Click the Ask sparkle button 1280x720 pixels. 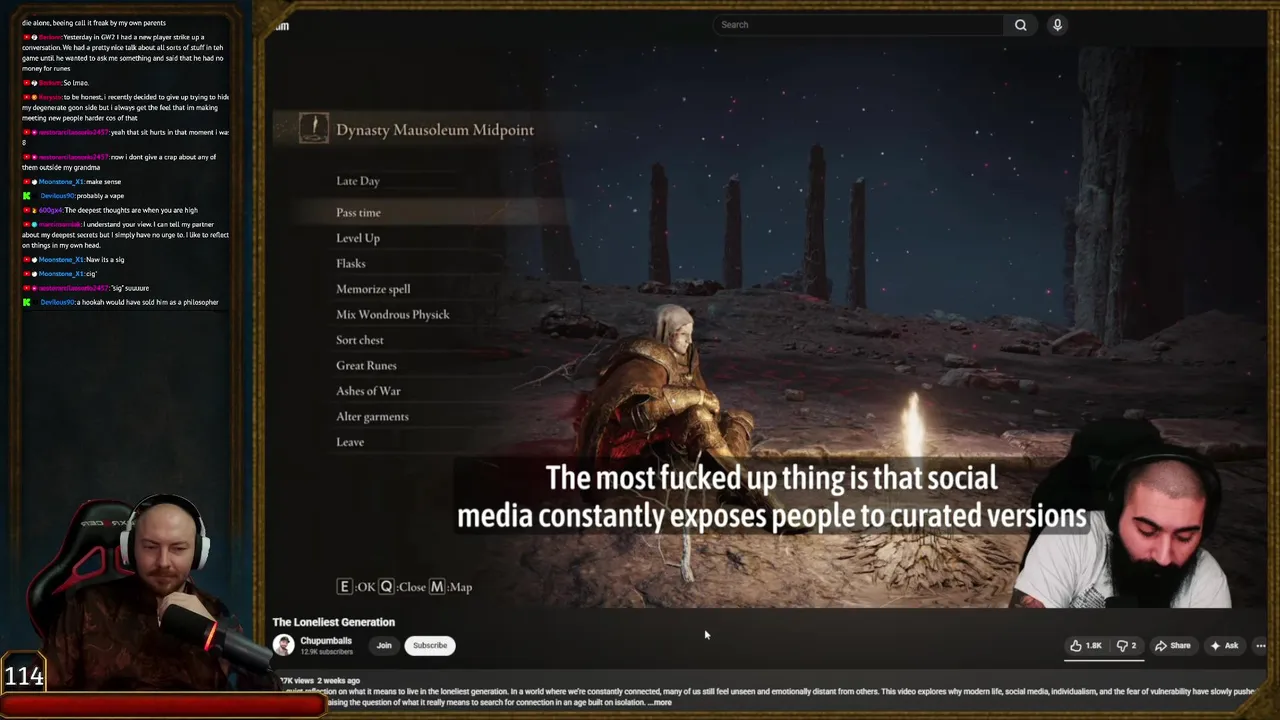point(1225,646)
